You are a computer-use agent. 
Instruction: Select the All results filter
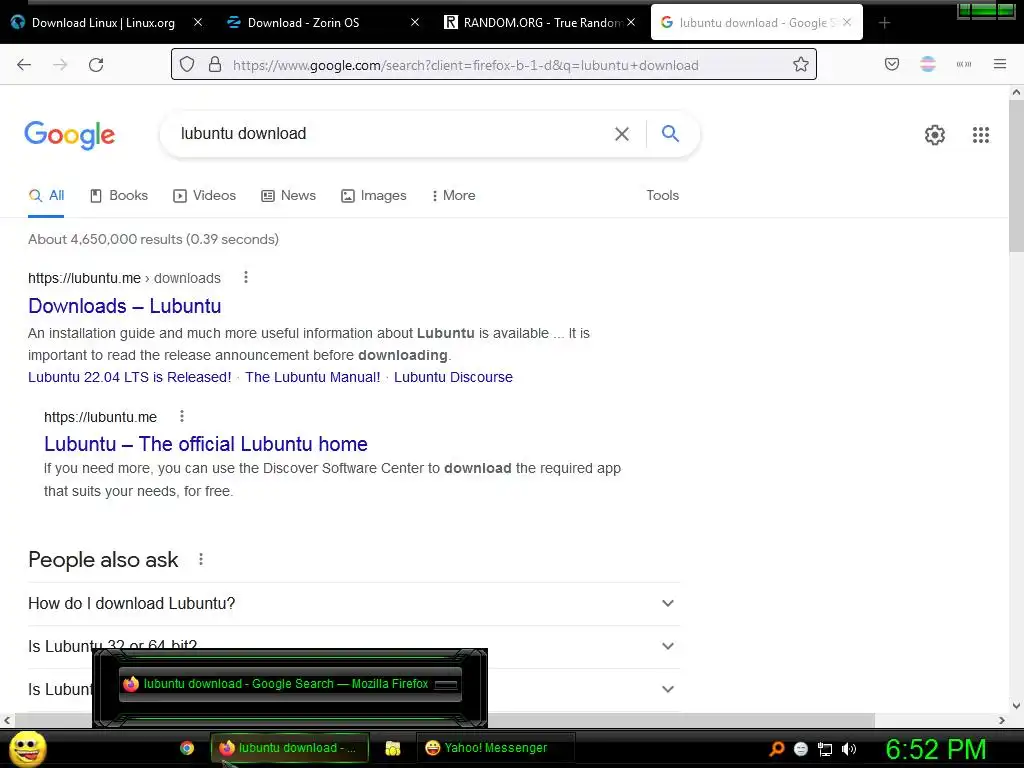(46, 195)
